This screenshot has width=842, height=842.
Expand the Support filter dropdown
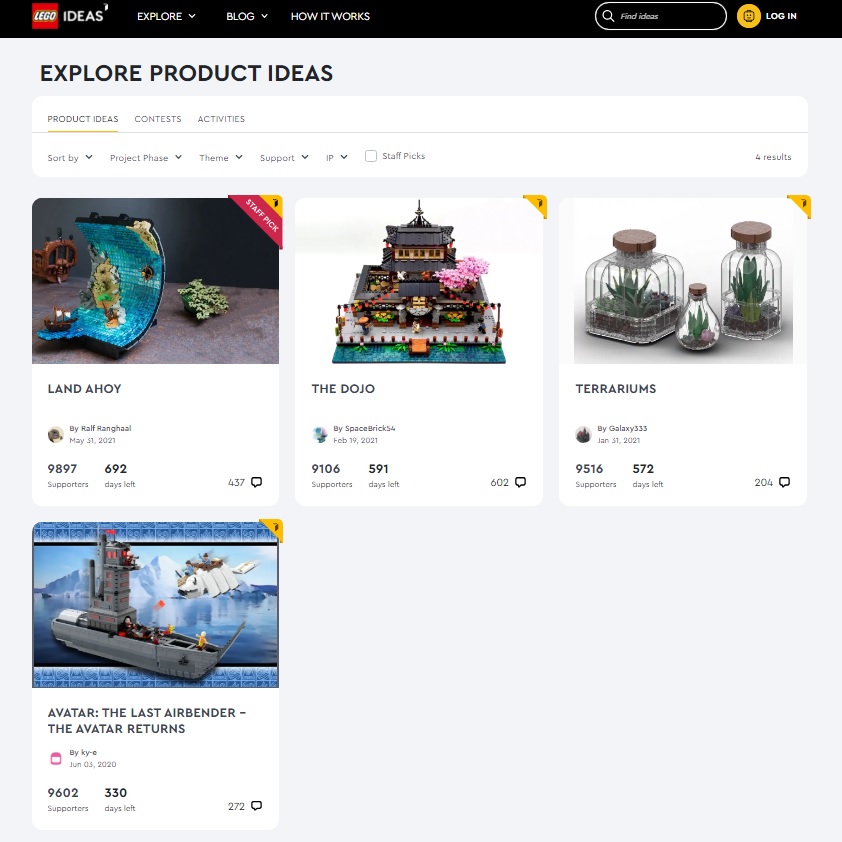[x=284, y=157]
